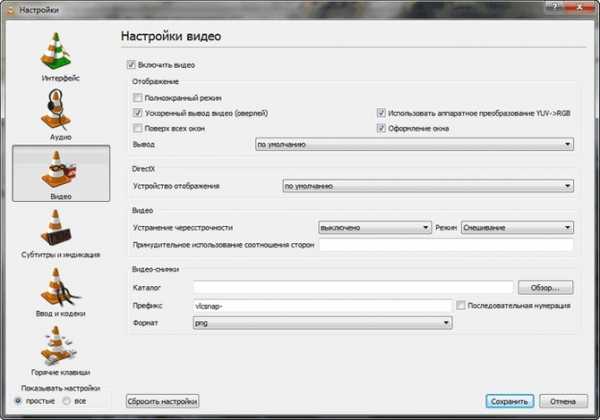The width and height of the screenshot is (600, 420).
Task: Open the Устройство отображения dropdown
Action: [428, 186]
